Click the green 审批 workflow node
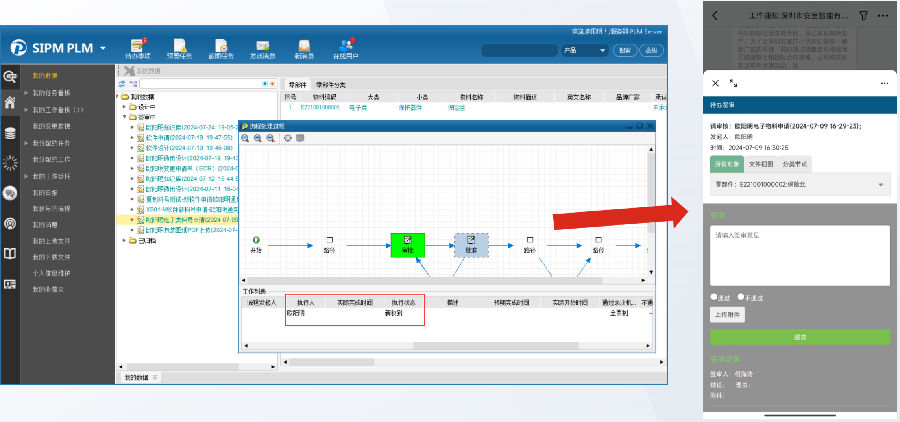Image resolution: width=900 pixels, height=422 pixels. (x=408, y=242)
